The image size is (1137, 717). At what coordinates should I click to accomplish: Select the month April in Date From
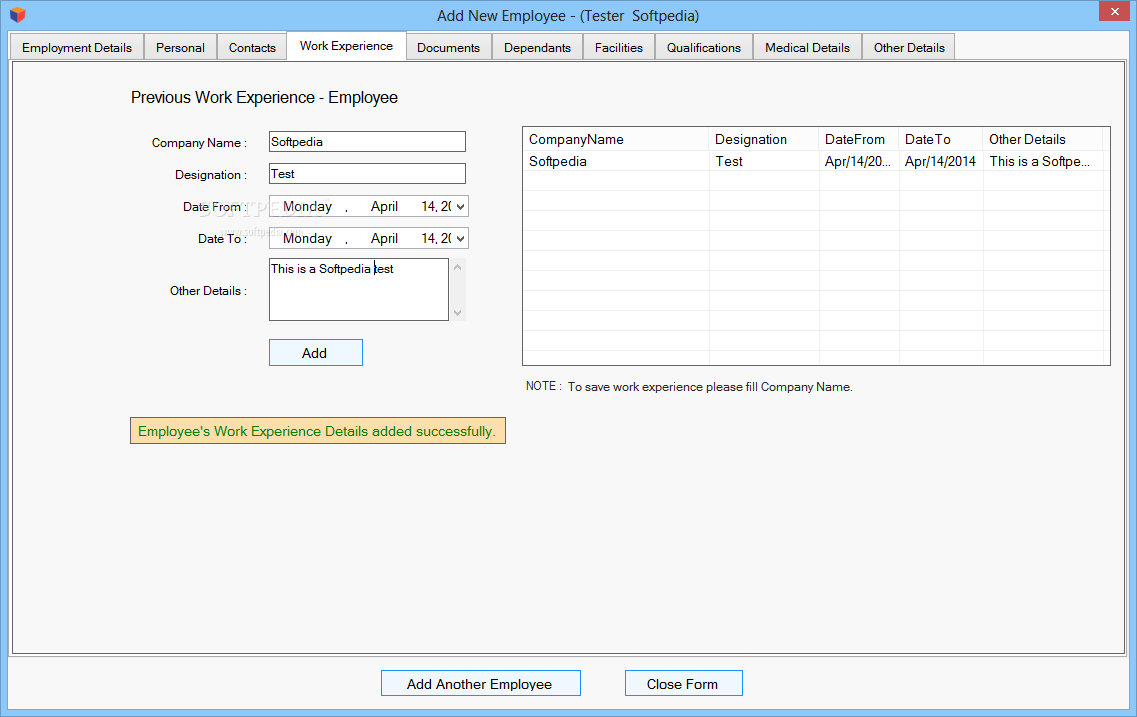(384, 207)
